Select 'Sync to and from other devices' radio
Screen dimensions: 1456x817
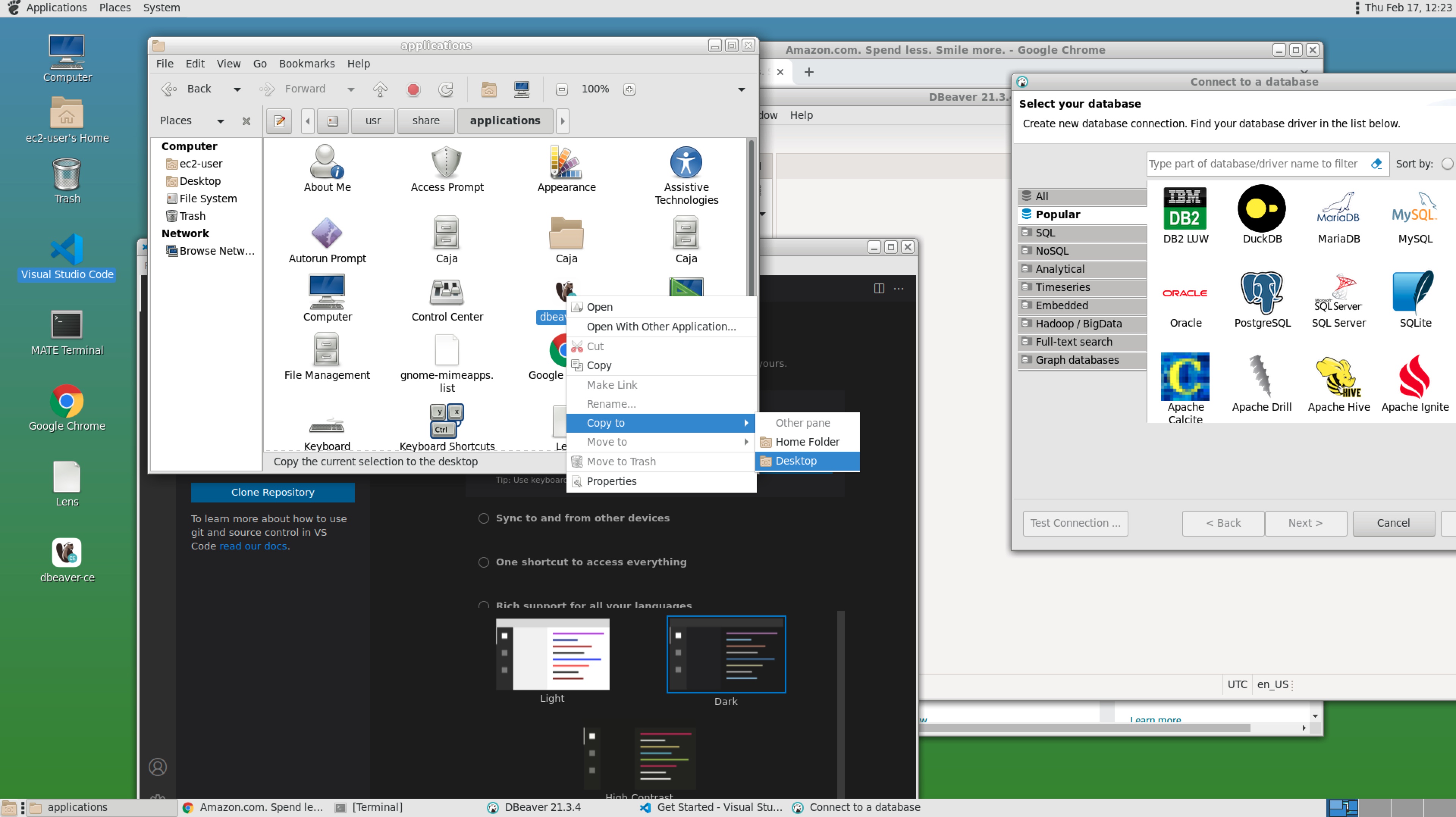point(483,518)
